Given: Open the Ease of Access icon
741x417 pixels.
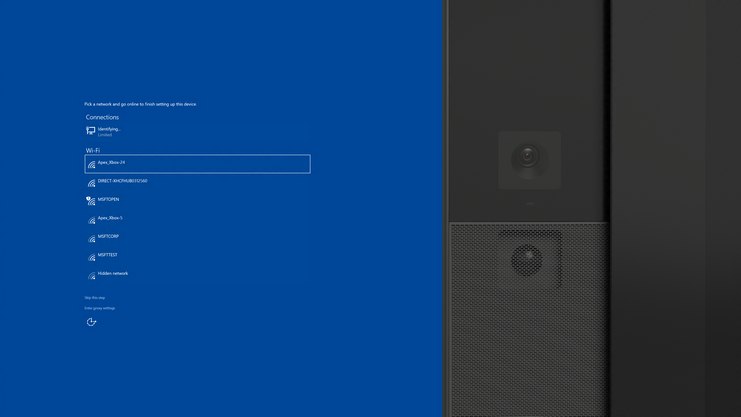Looking at the screenshot, I should [91, 322].
